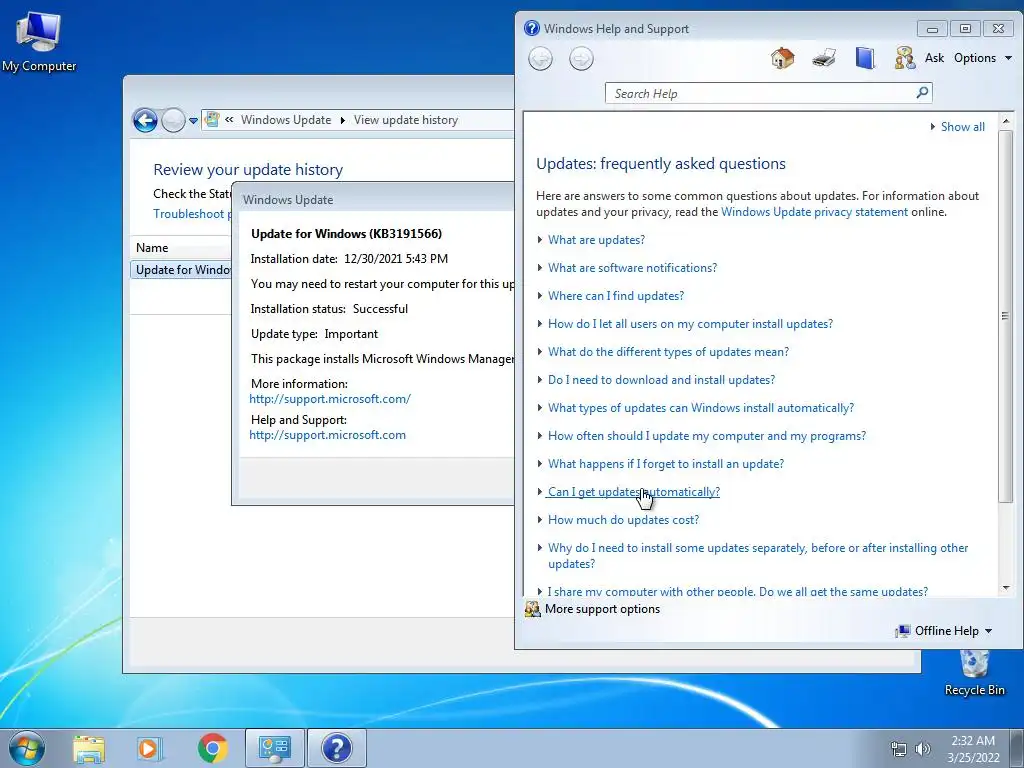This screenshot has width=1024, height=768.
Task: Click into the Search Help field
Action: [761, 93]
